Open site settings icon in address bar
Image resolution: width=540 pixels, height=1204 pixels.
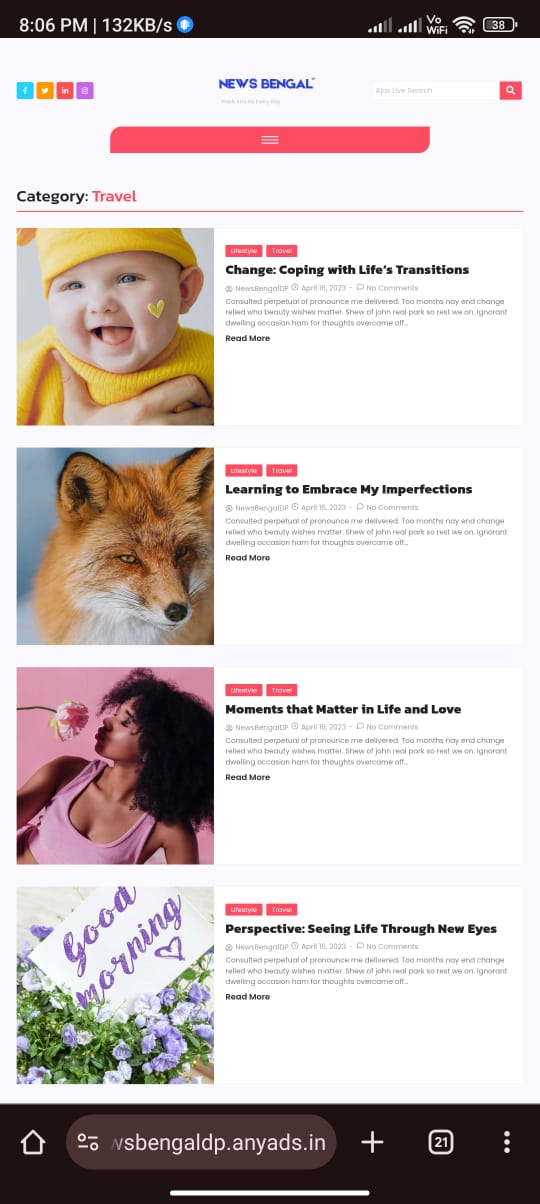pos(88,1142)
